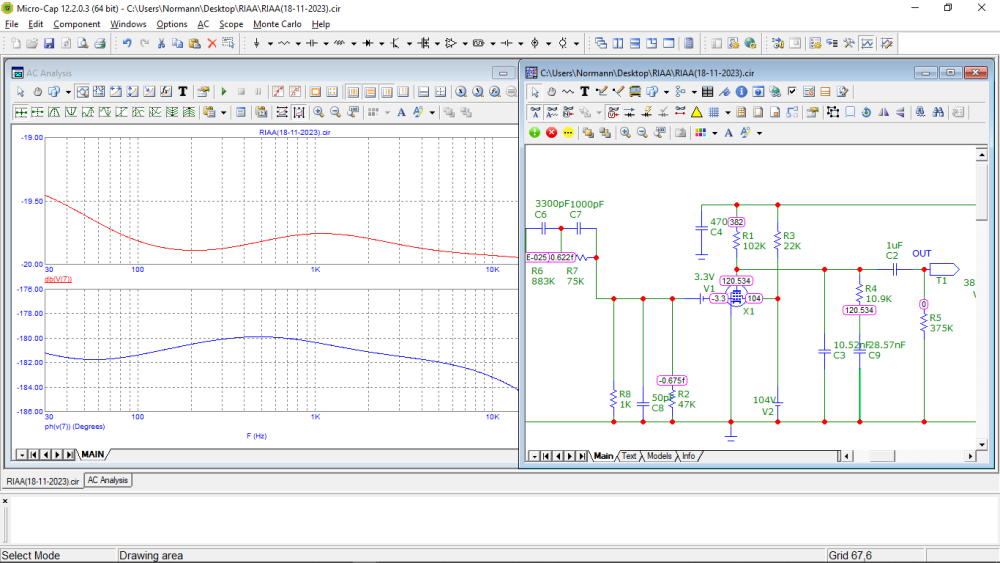Click the AC Analysis window tab at bottom

point(107,481)
